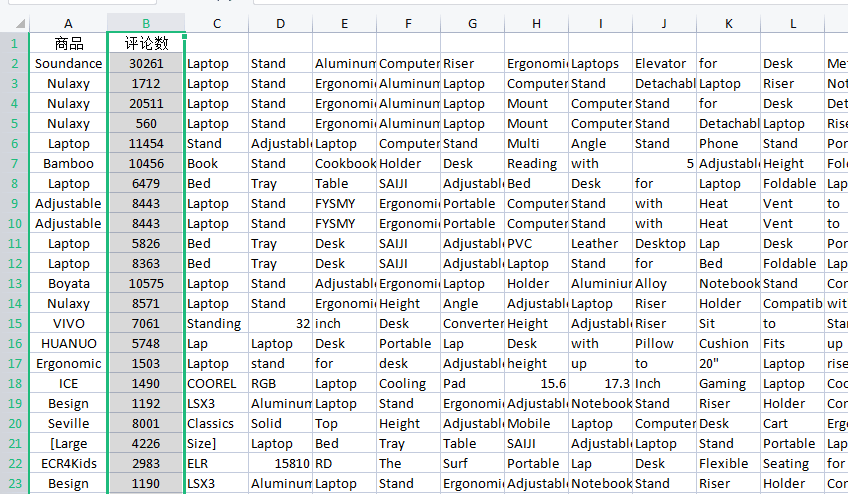Click cell with value 15810

pyautogui.click(x=280, y=464)
